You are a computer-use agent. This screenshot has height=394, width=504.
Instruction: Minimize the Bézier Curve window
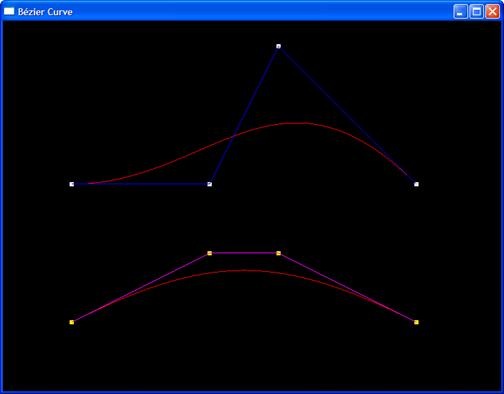coord(460,12)
